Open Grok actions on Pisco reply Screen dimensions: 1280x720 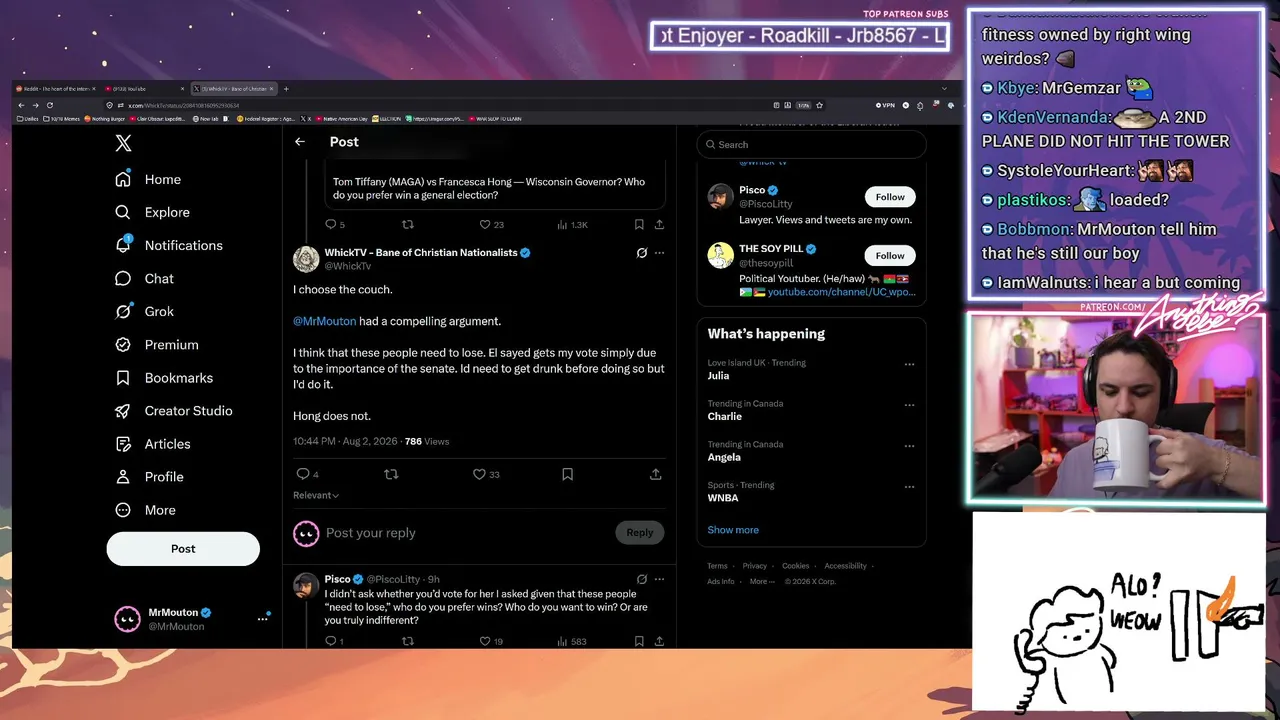click(x=642, y=579)
